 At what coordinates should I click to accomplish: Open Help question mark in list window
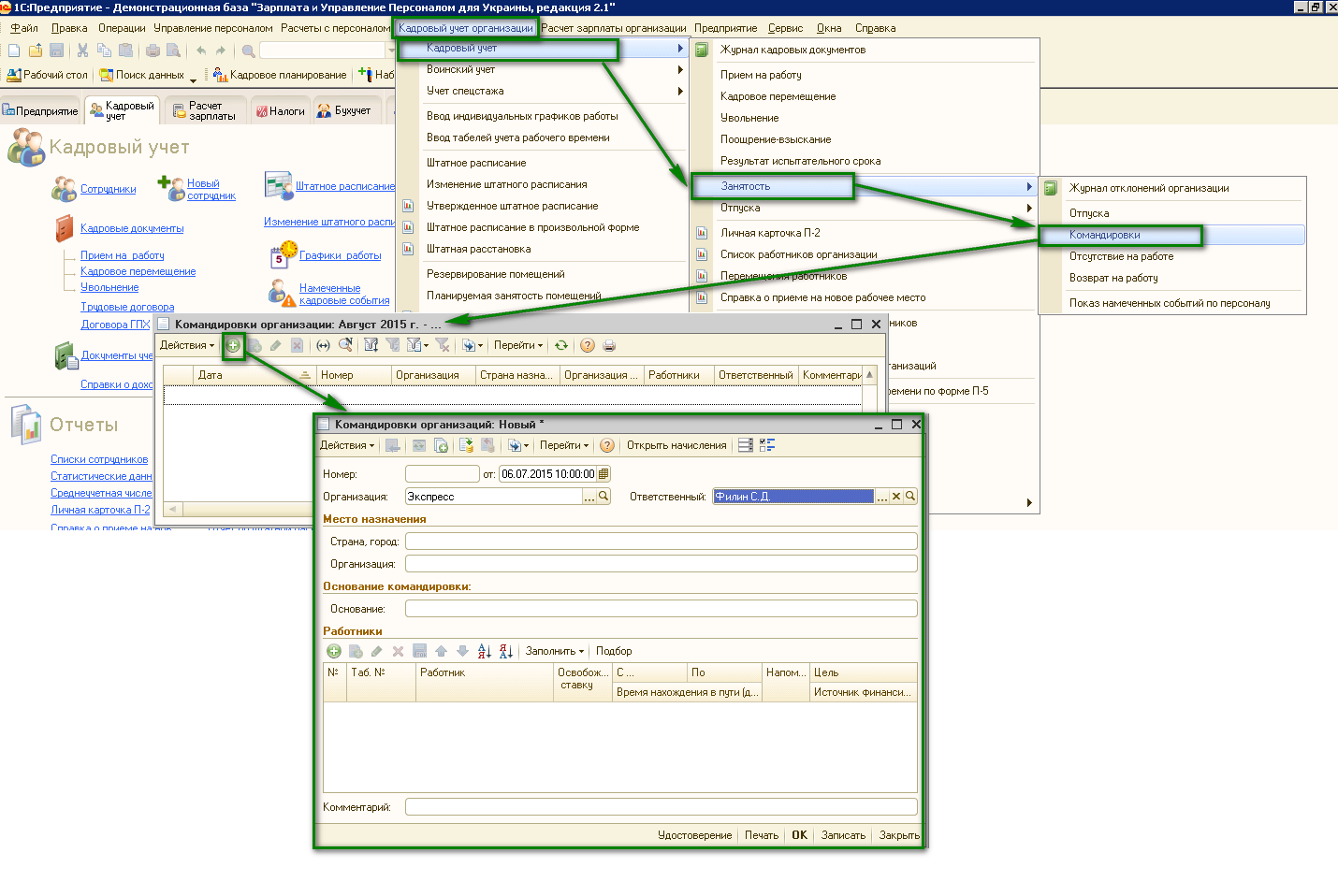click(588, 345)
